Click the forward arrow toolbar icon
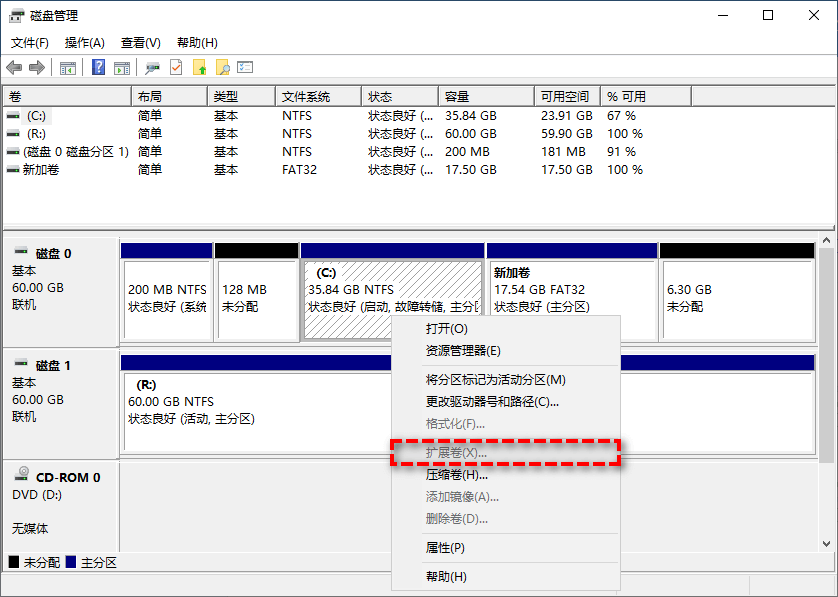 pyautogui.click(x=37, y=68)
